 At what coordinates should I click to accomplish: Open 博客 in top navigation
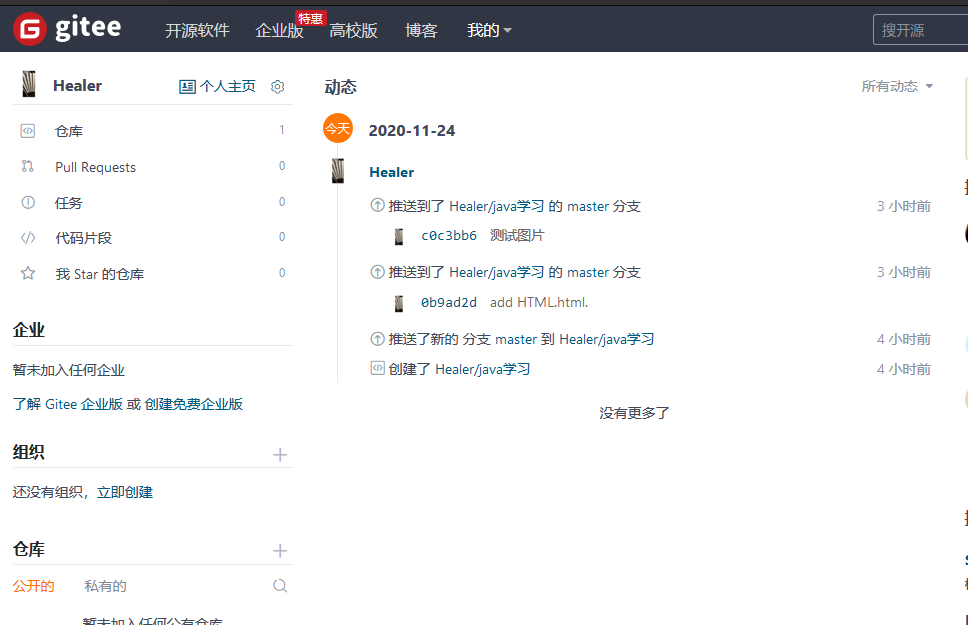tap(421, 30)
